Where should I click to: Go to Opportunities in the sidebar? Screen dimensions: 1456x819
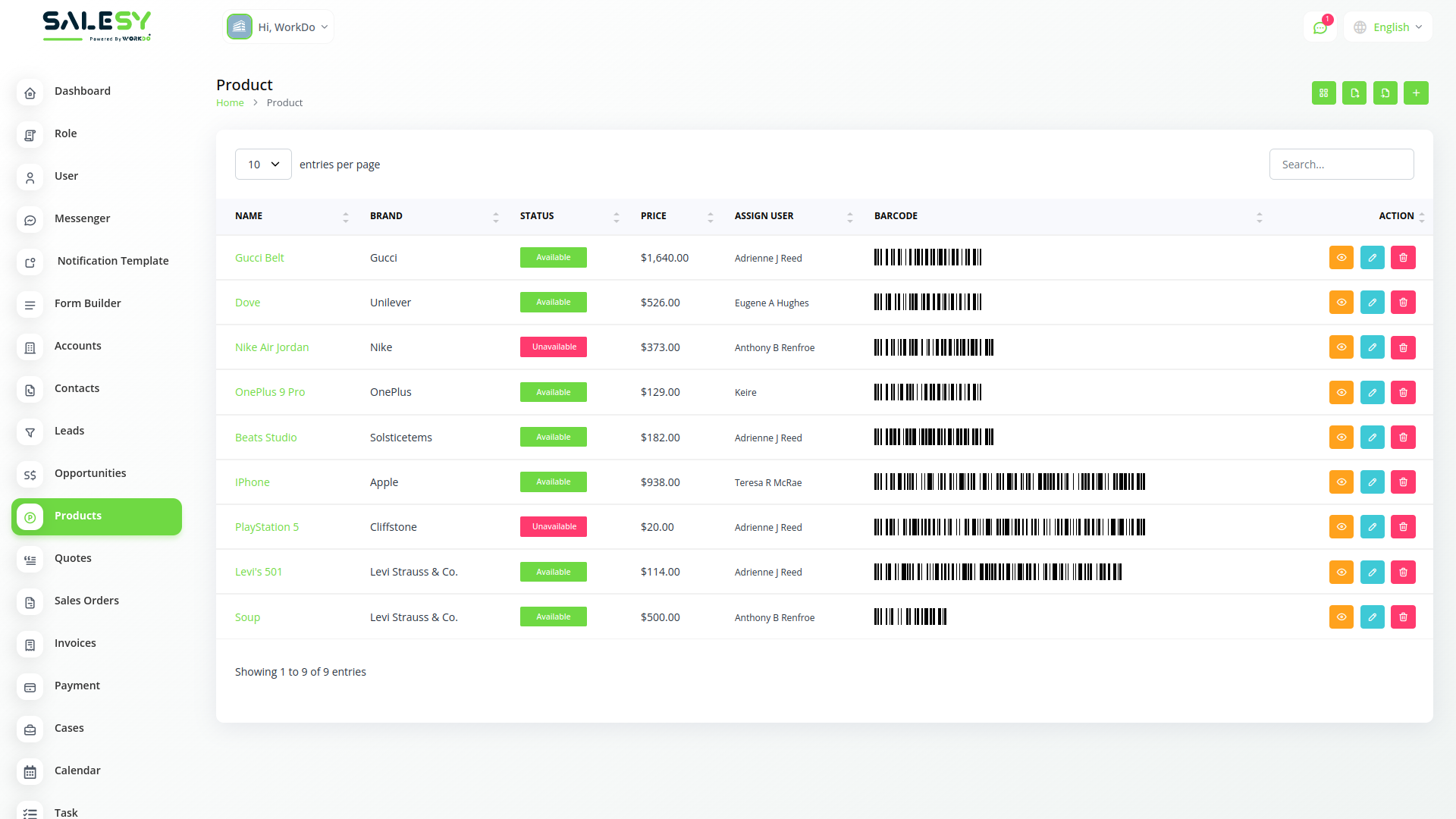(90, 473)
